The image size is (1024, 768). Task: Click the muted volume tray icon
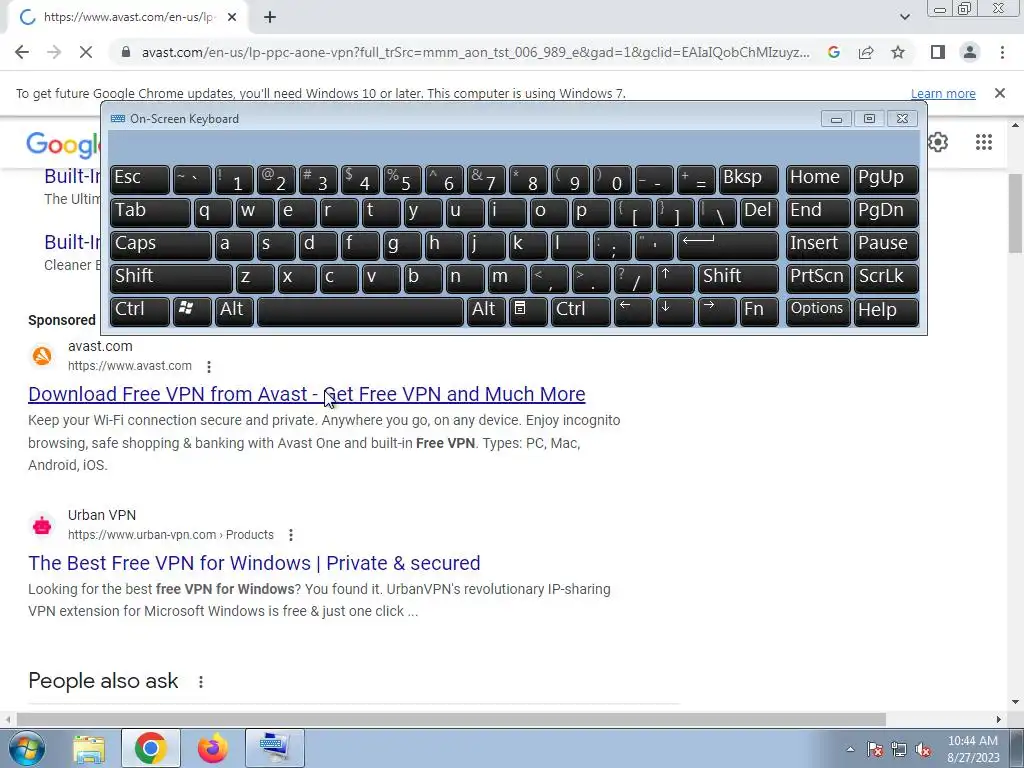click(x=923, y=750)
